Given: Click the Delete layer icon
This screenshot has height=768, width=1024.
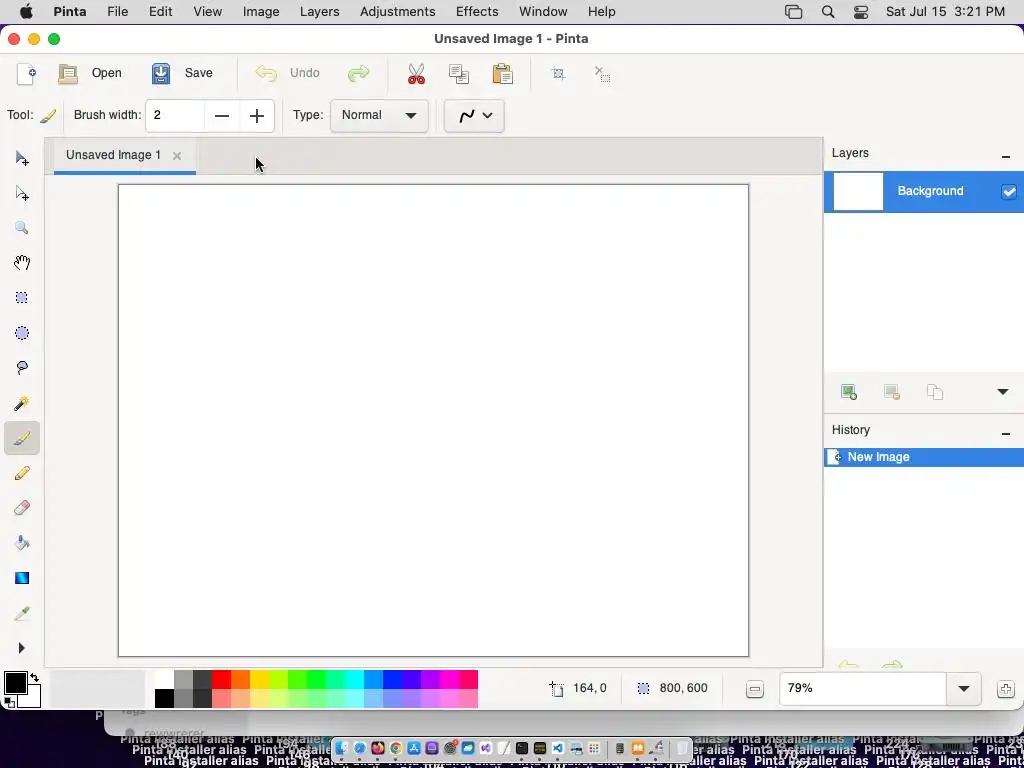Looking at the screenshot, I should pyautogui.click(x=891, y=392).
